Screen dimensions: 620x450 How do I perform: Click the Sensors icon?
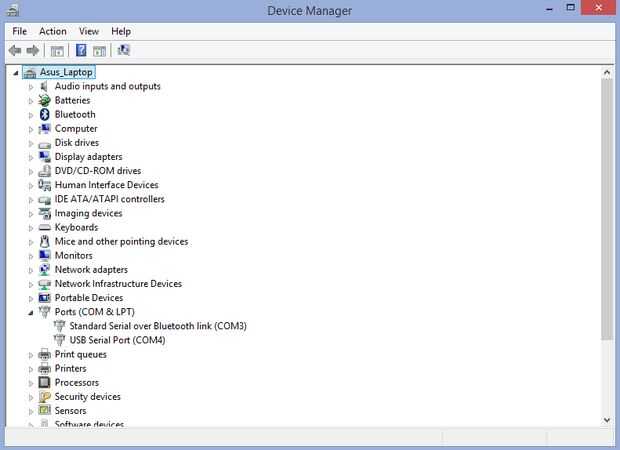(44, 410)
